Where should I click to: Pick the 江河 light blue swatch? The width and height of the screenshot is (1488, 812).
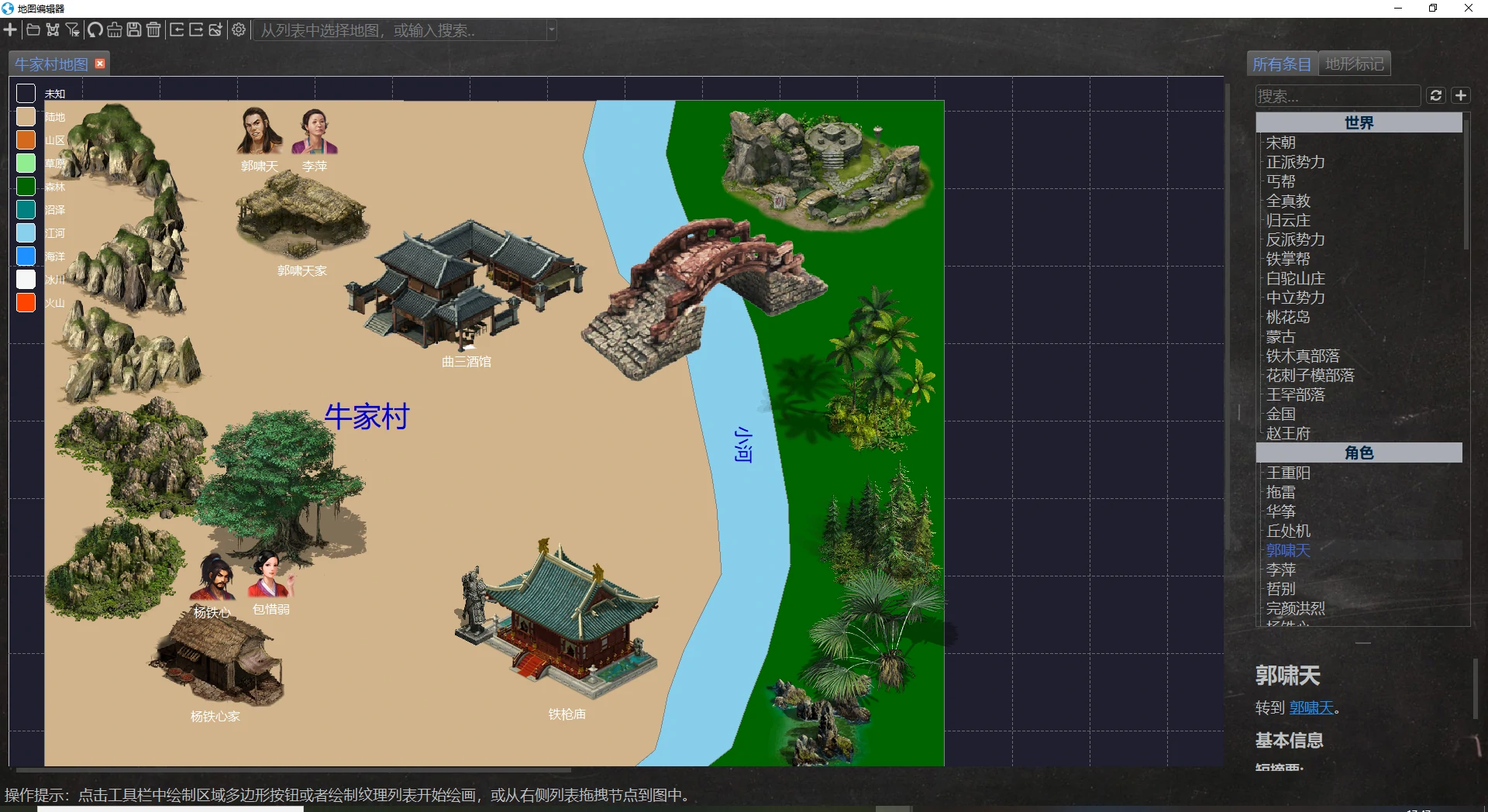pos(26,233)
